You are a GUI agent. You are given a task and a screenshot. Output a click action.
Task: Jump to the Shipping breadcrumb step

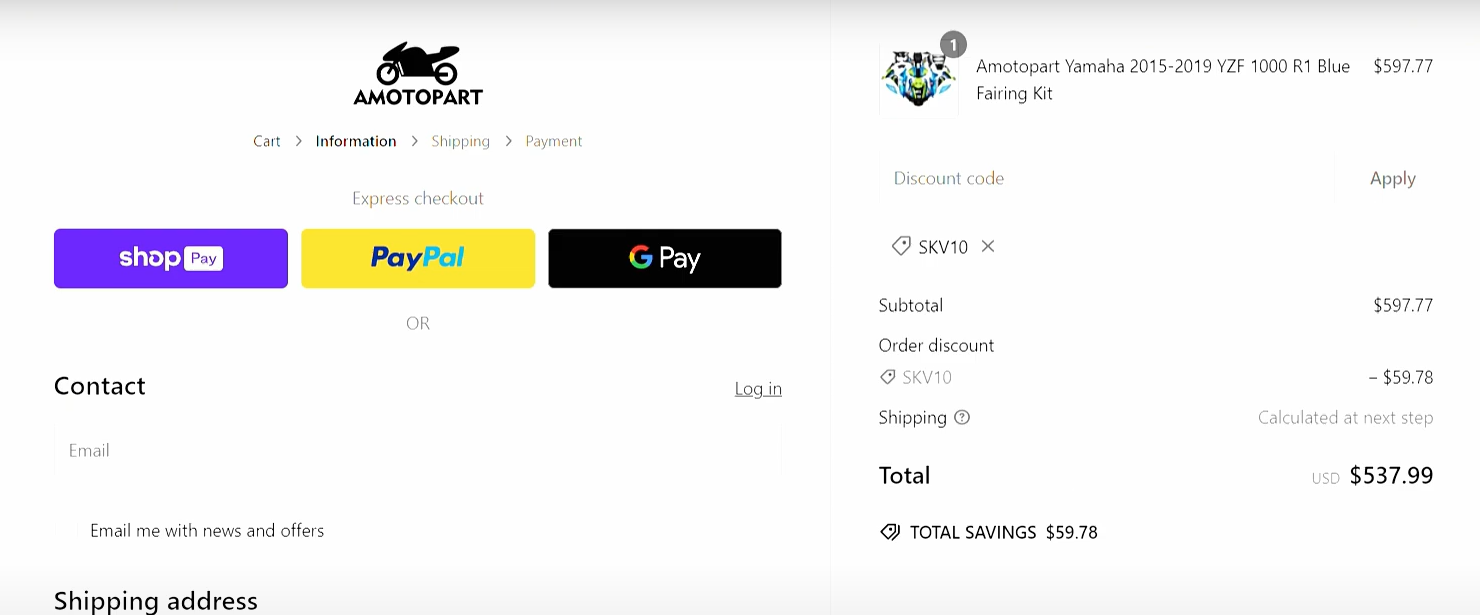pos(460,141)
